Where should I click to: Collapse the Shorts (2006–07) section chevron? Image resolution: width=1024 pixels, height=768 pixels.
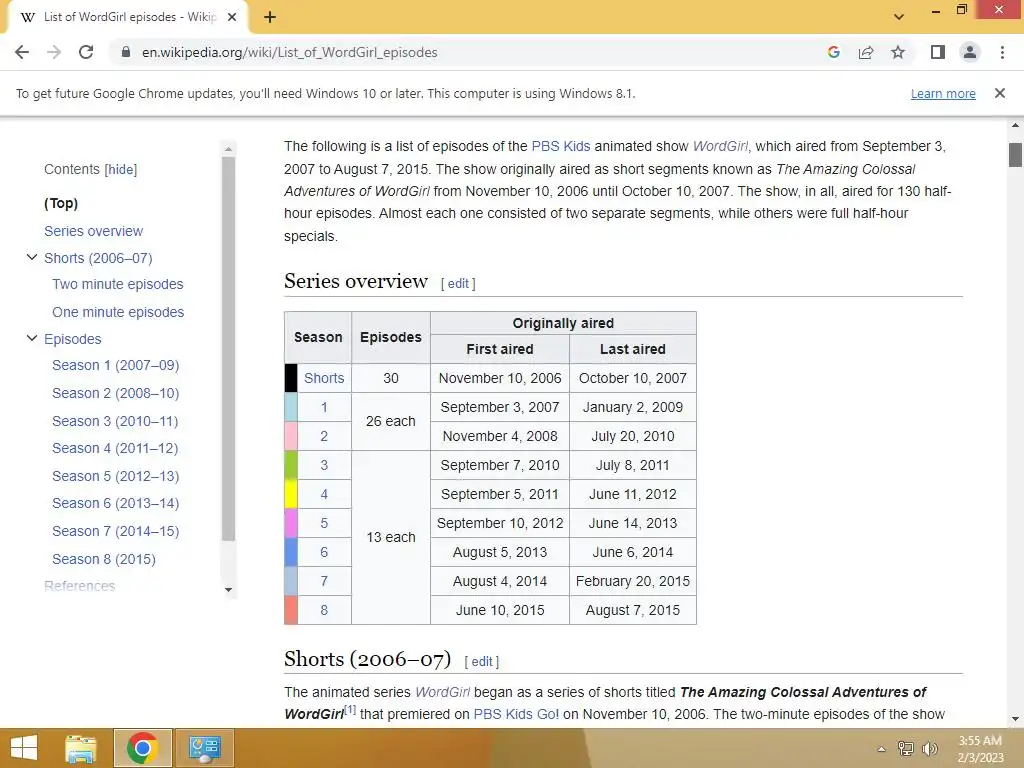[x=31, y=257]
